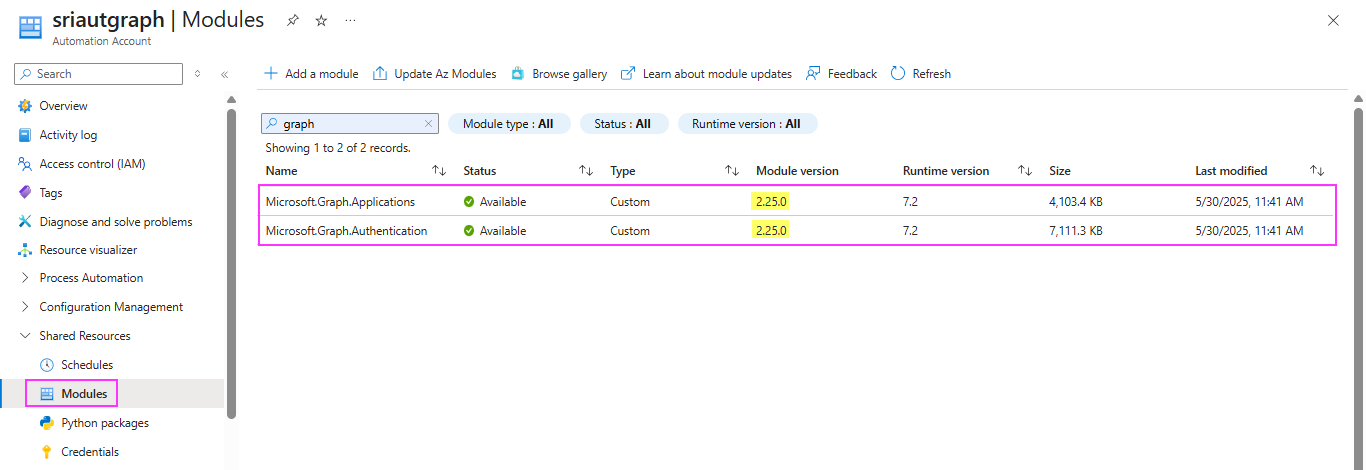Open Python packages page
Viewport: 1366px width, 470px height.
(x=105, y=423)
